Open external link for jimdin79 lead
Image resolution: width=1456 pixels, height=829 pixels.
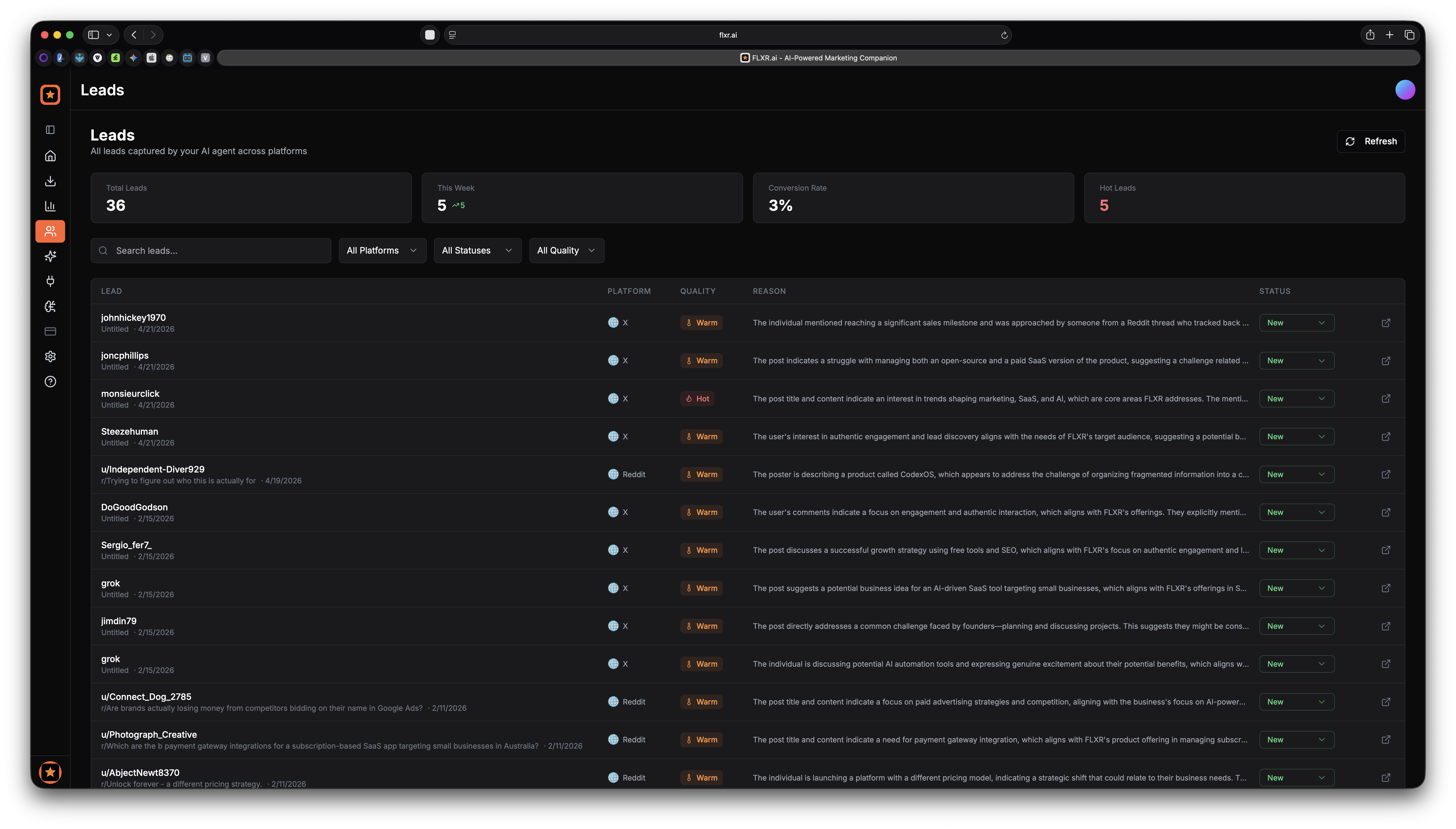[x=1385, y=626]
